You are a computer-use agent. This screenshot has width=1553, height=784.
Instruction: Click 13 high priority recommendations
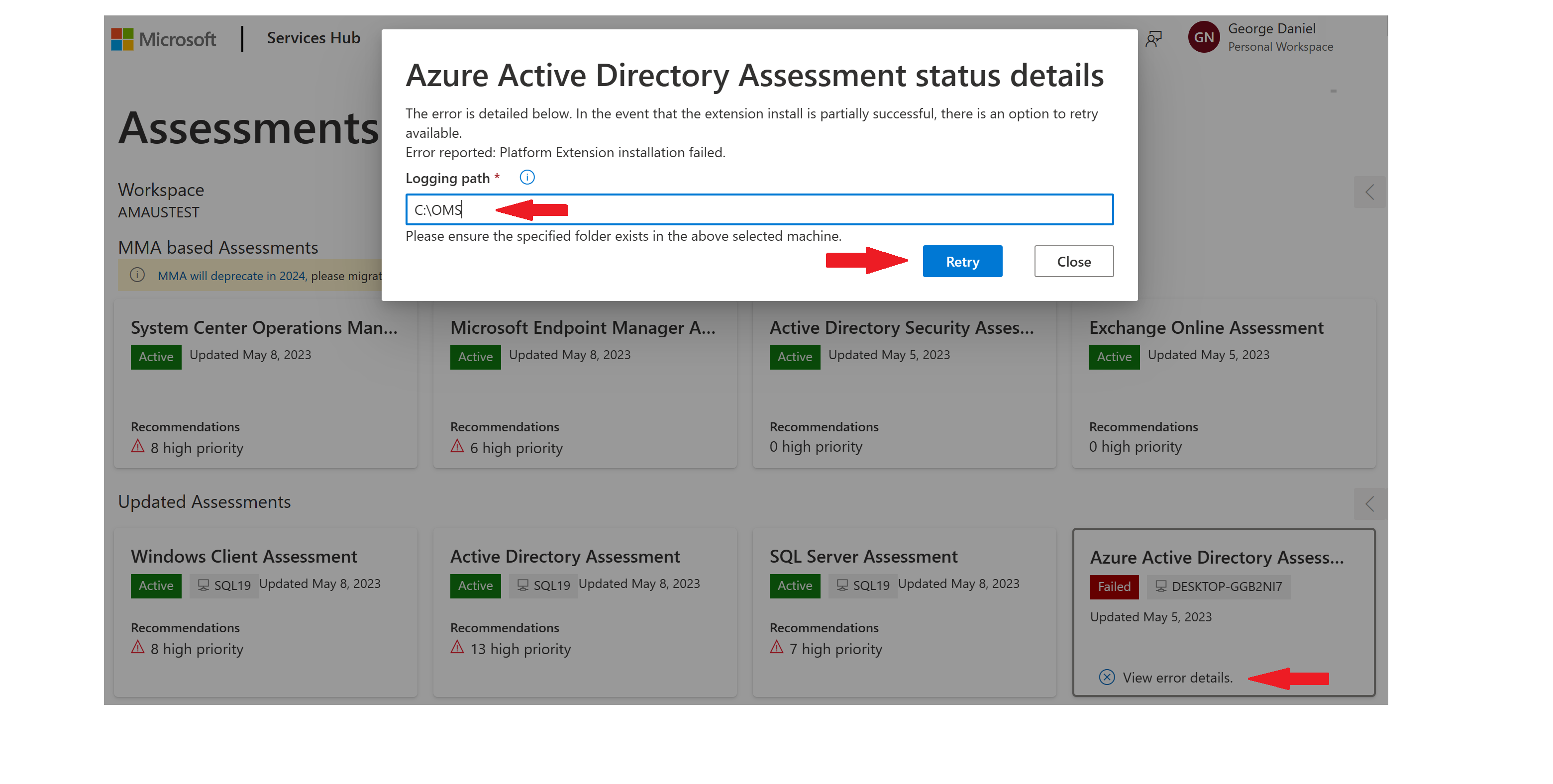tap(520, 650)
